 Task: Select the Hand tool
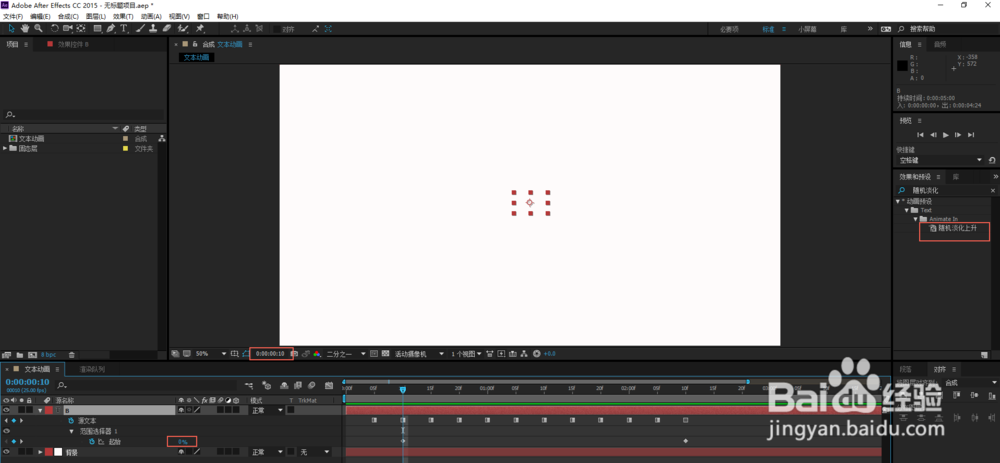(x=25, y=29)
